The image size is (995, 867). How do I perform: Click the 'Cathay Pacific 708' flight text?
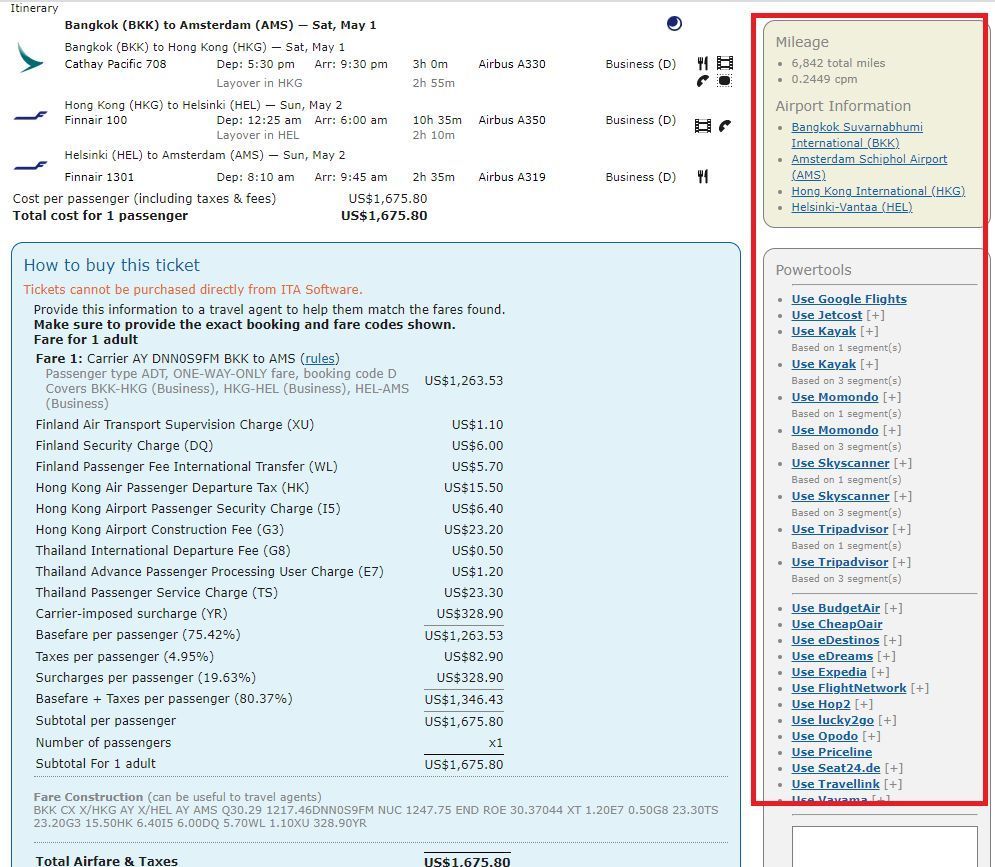point(115,64)
